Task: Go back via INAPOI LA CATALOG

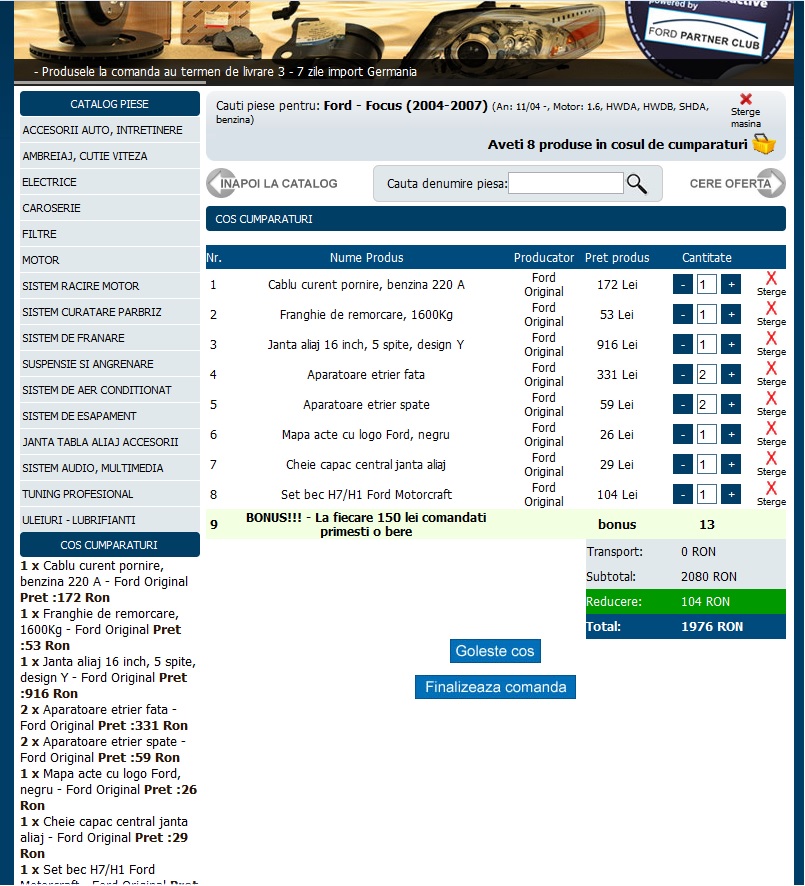Action: click(272, 184)
